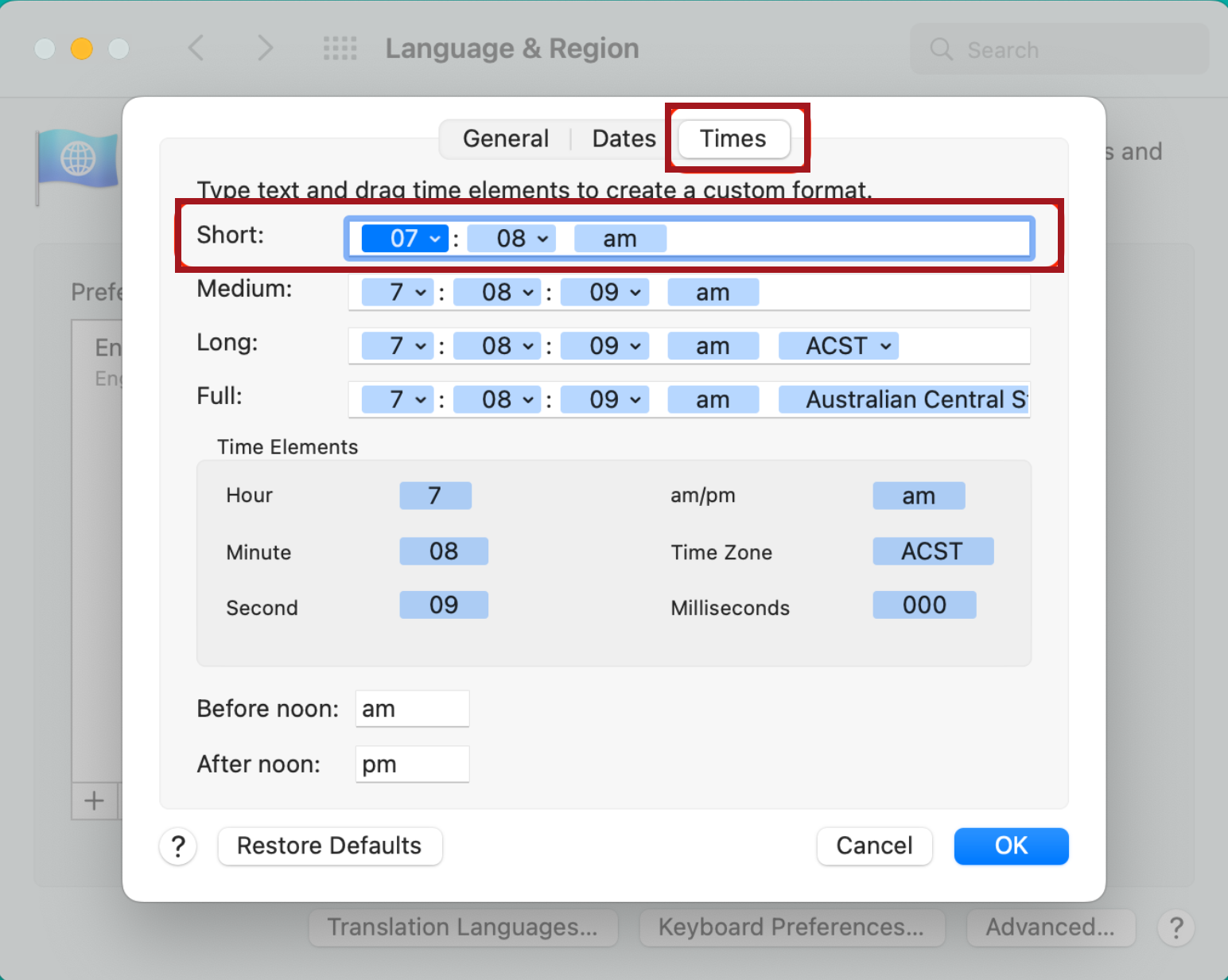The image size is (1228, 980).
Task: Click the Milliseconds label
Action: coord(730,608)
